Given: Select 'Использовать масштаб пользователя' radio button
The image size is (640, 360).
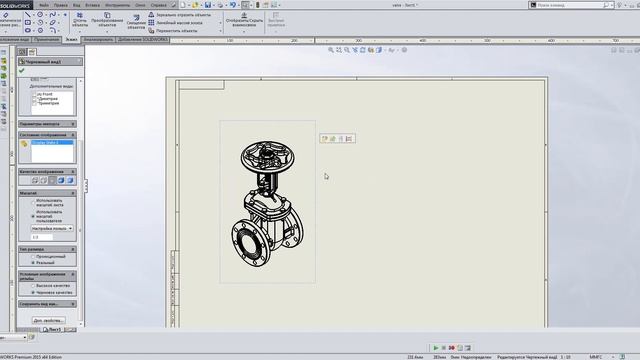Looking at the screenshot, I should pyautogui.click(x=33, y=216).
